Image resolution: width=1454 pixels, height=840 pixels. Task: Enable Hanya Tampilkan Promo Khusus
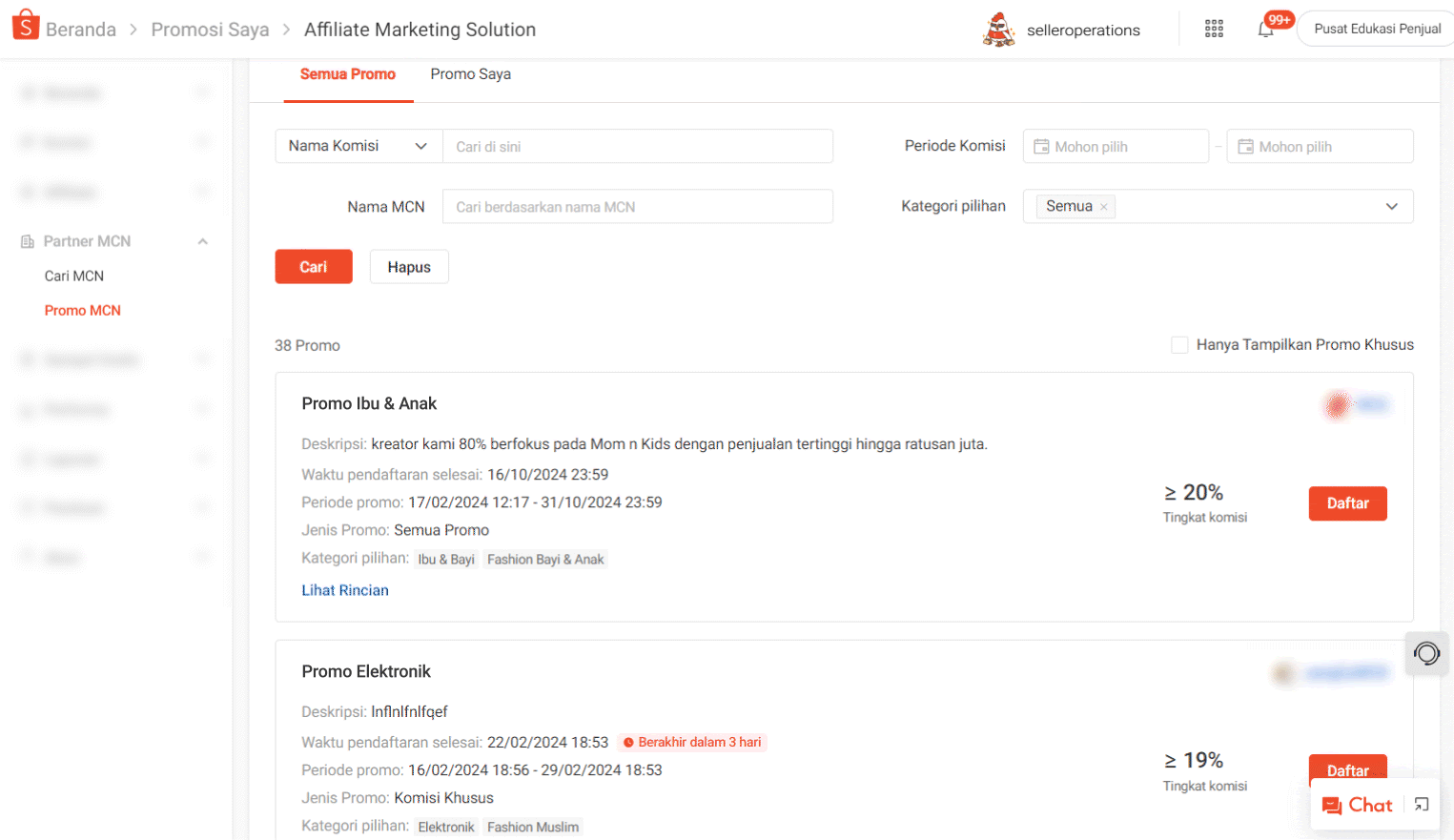click(1179, 344)
